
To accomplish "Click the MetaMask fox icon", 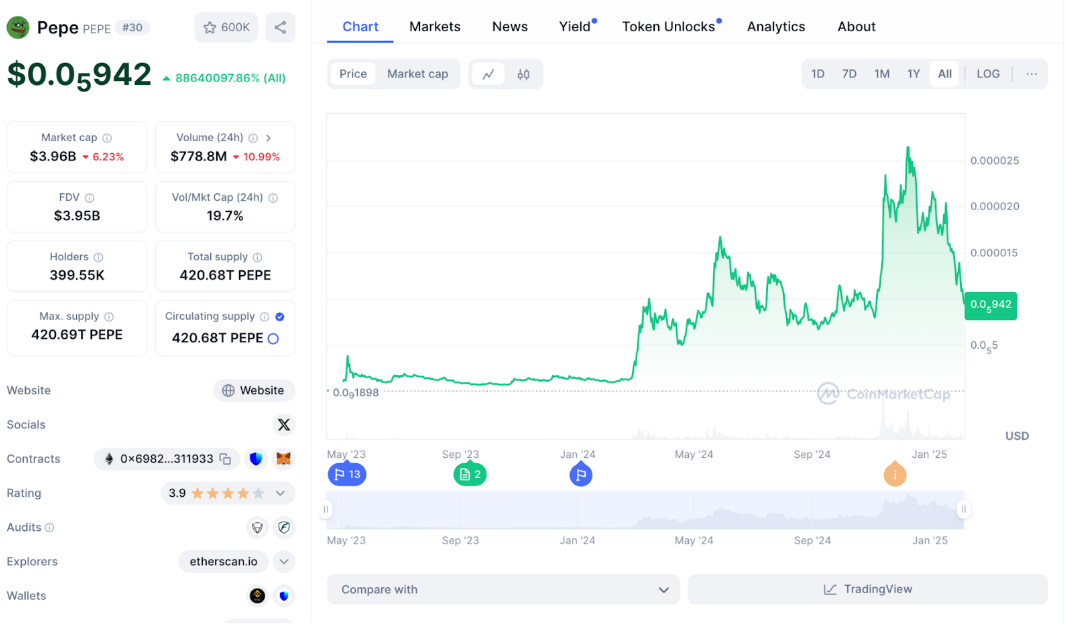I will (284, 459).
